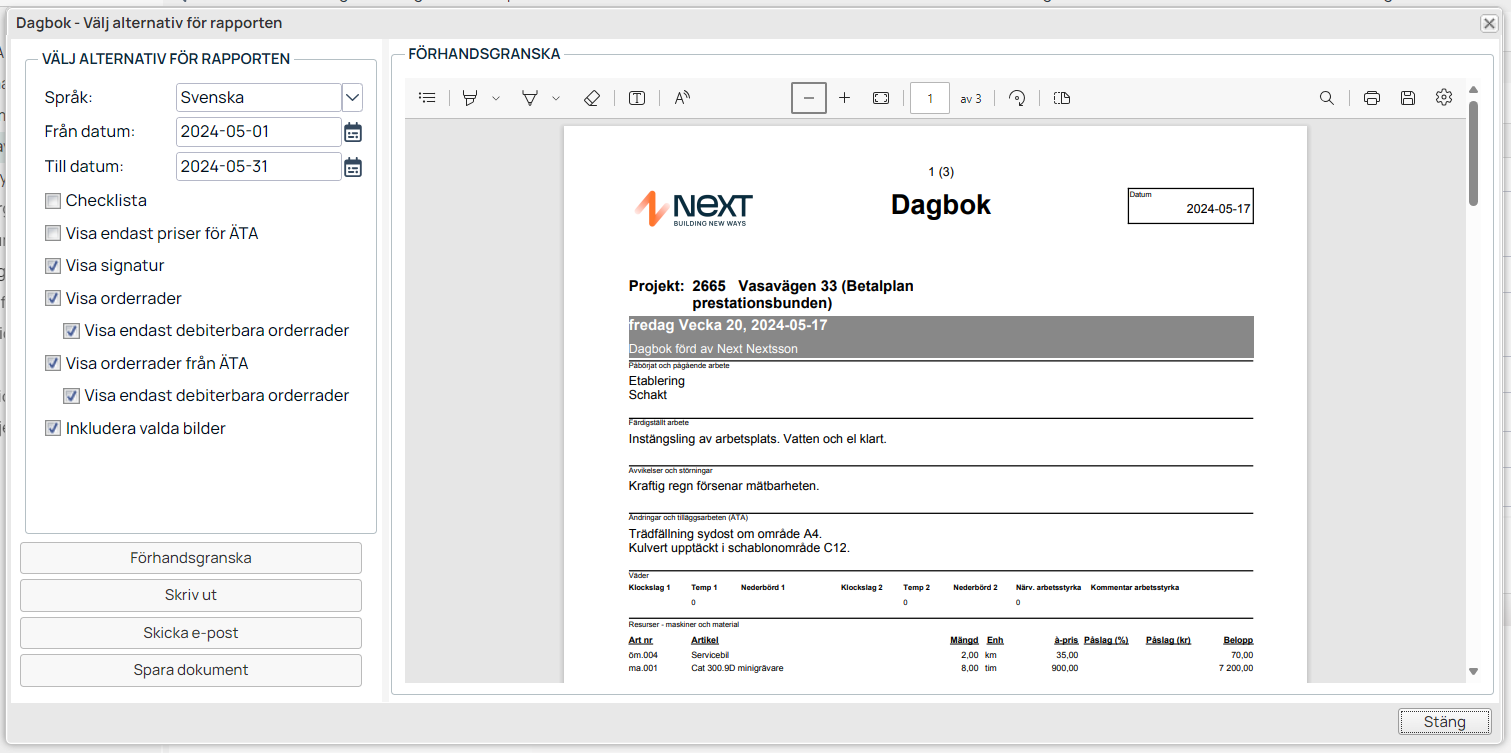This screenshot has width=1511, height=753.
Task: Save the PDF via disk icon
Action: tap(1408, 98)
